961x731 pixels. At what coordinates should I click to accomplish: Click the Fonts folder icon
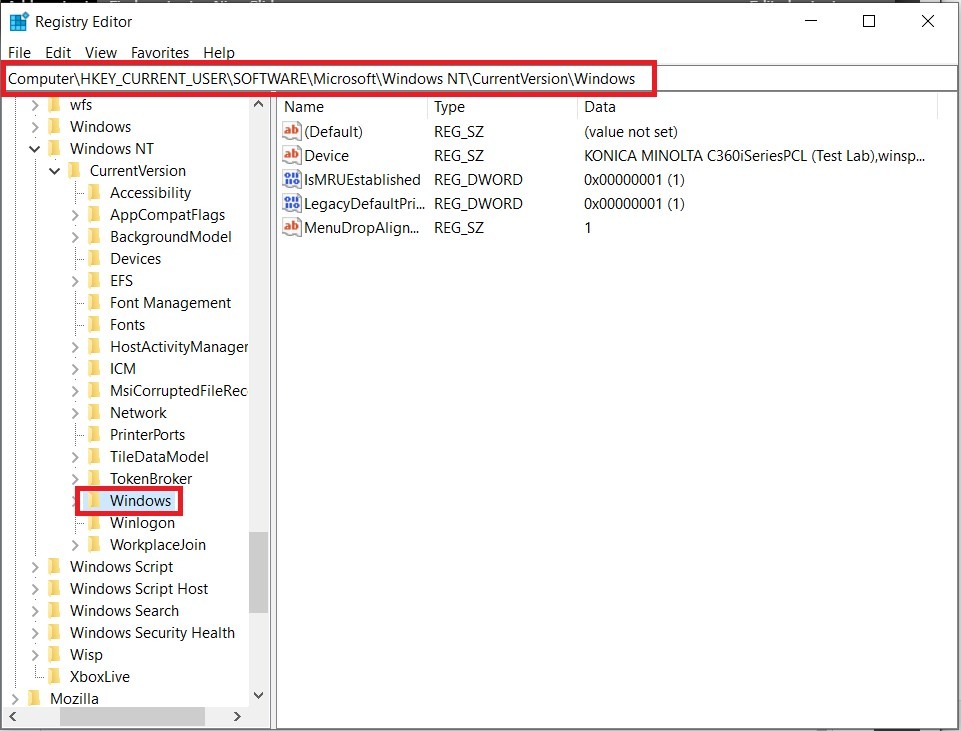[x=94, y=324]
